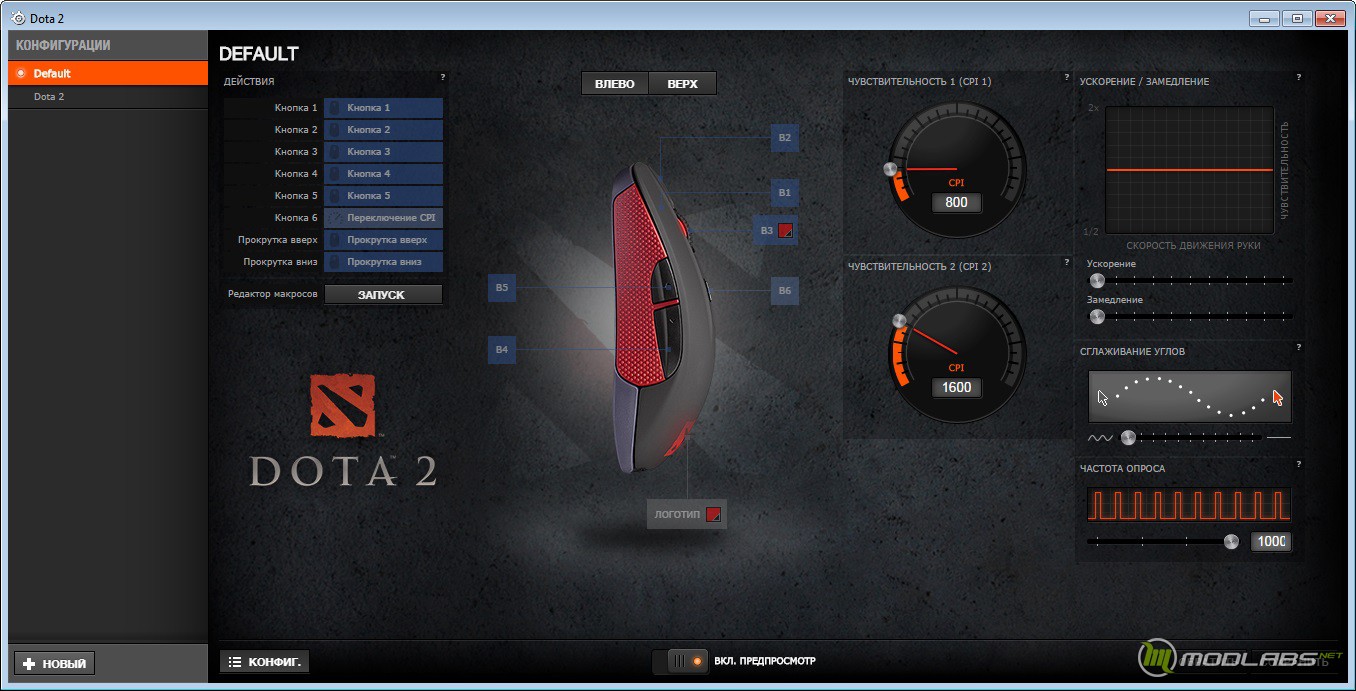
Task: Click the CPI 1 value field 800
Action: (x=956, y=202)
